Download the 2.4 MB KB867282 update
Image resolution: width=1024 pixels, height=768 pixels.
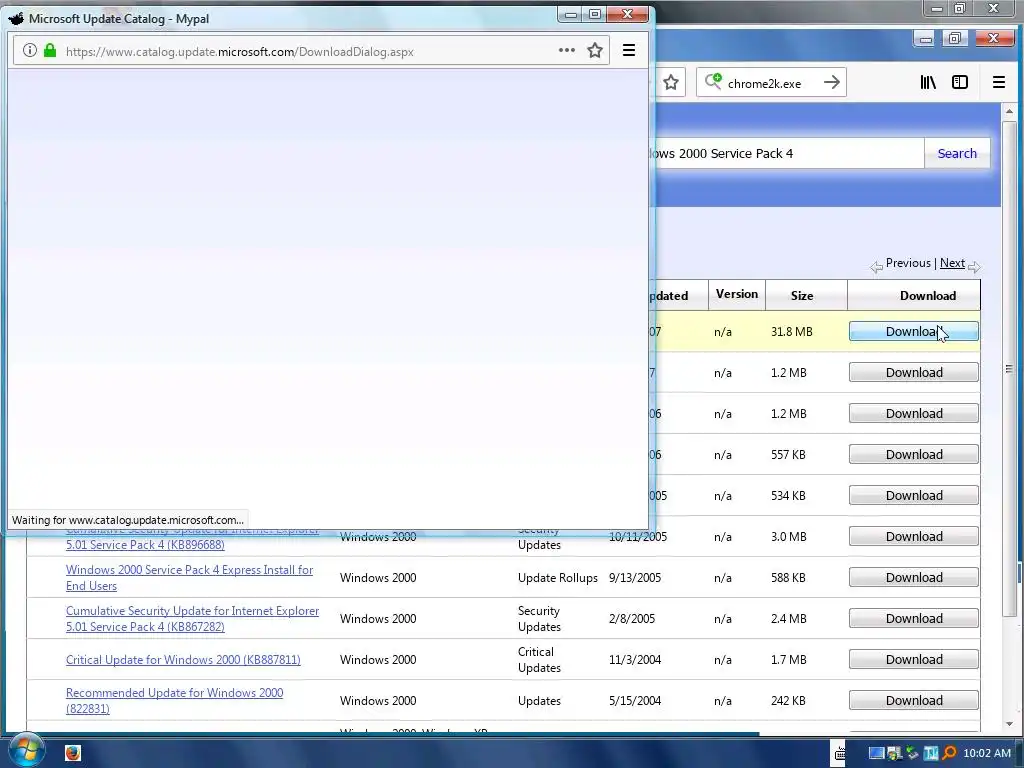pos(914,618)
